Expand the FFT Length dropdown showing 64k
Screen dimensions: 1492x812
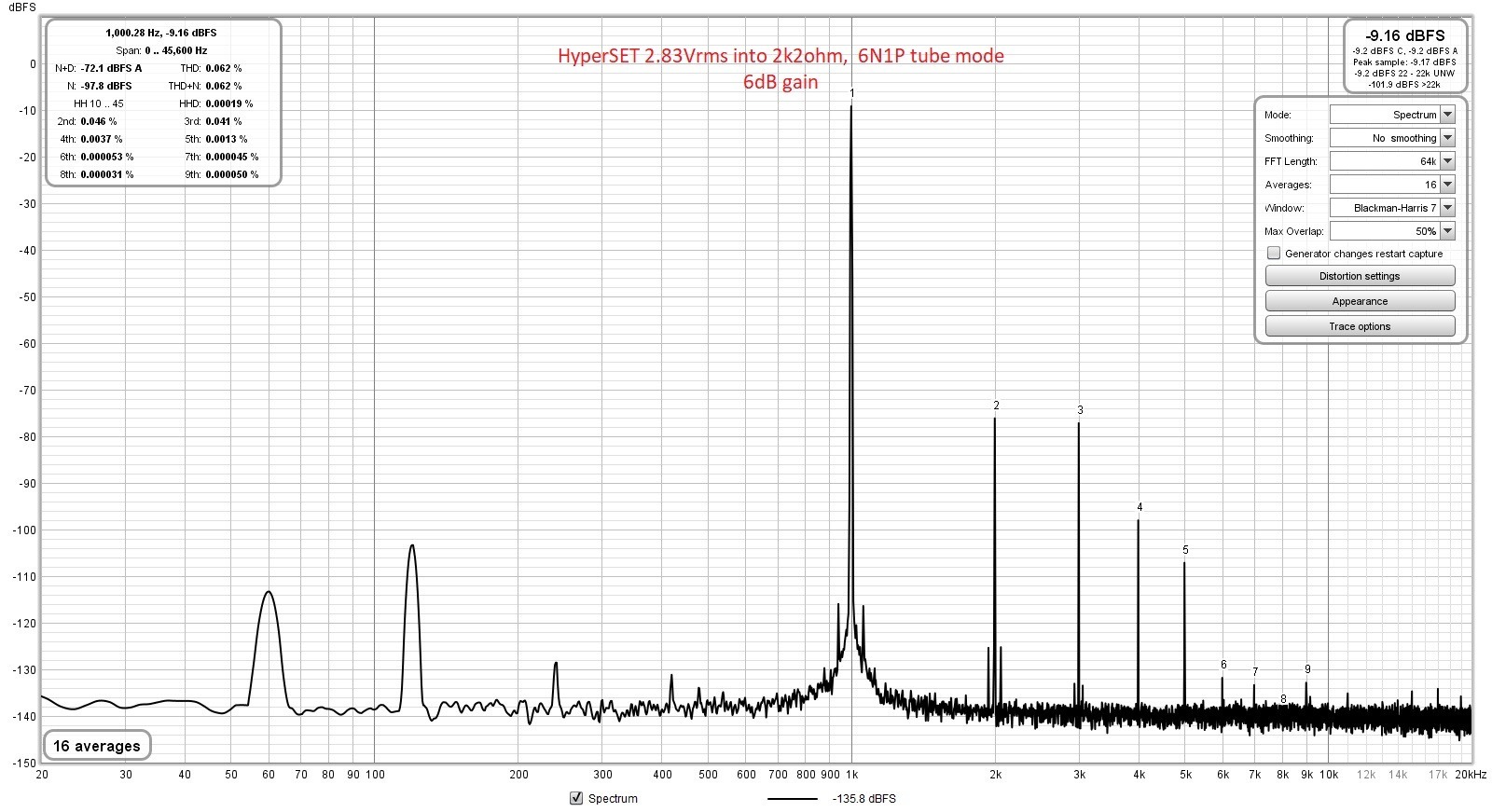point(1392,161)
